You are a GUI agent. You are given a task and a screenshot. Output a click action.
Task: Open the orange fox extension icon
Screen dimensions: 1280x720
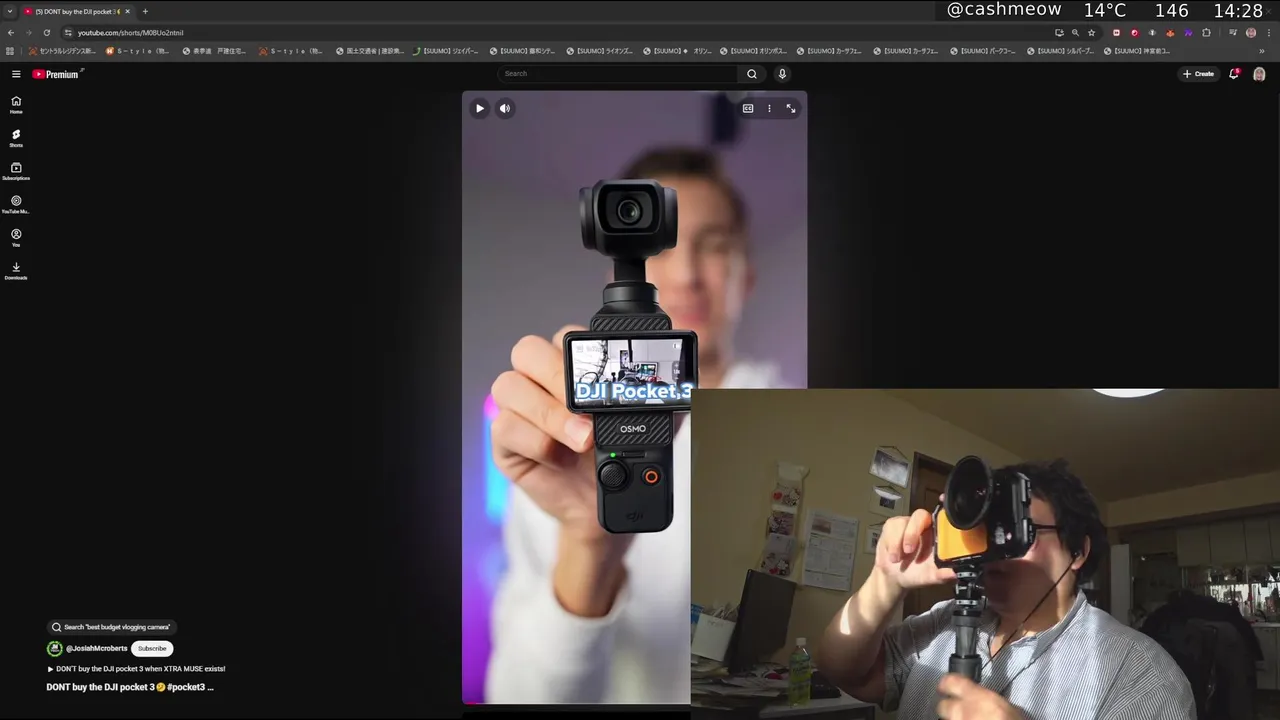pos(1170,33)
